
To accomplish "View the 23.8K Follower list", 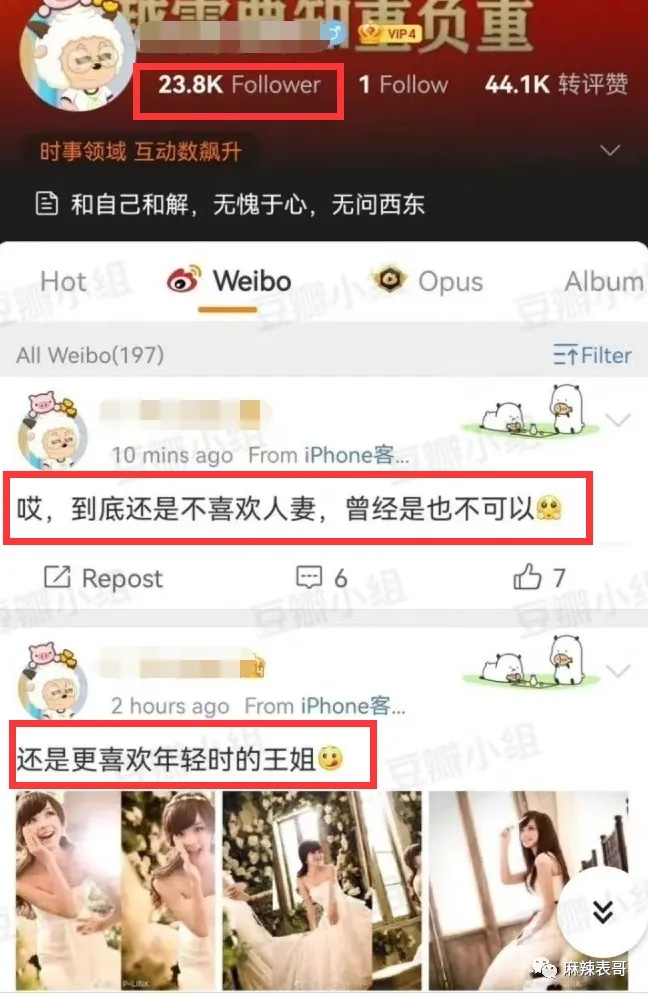I will pos(239,85).
